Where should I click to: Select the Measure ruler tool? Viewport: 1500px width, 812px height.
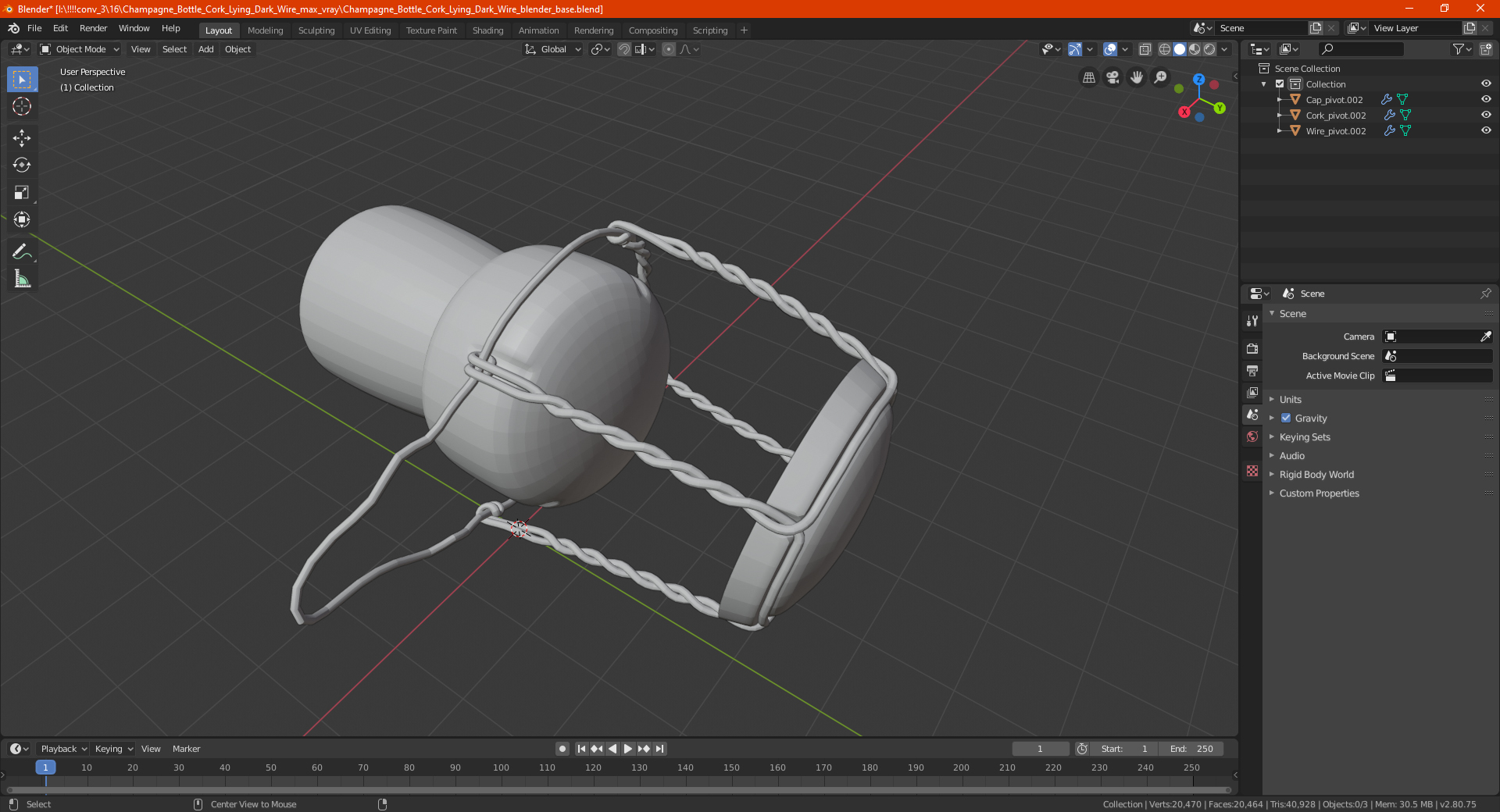(x=22, y=279)
